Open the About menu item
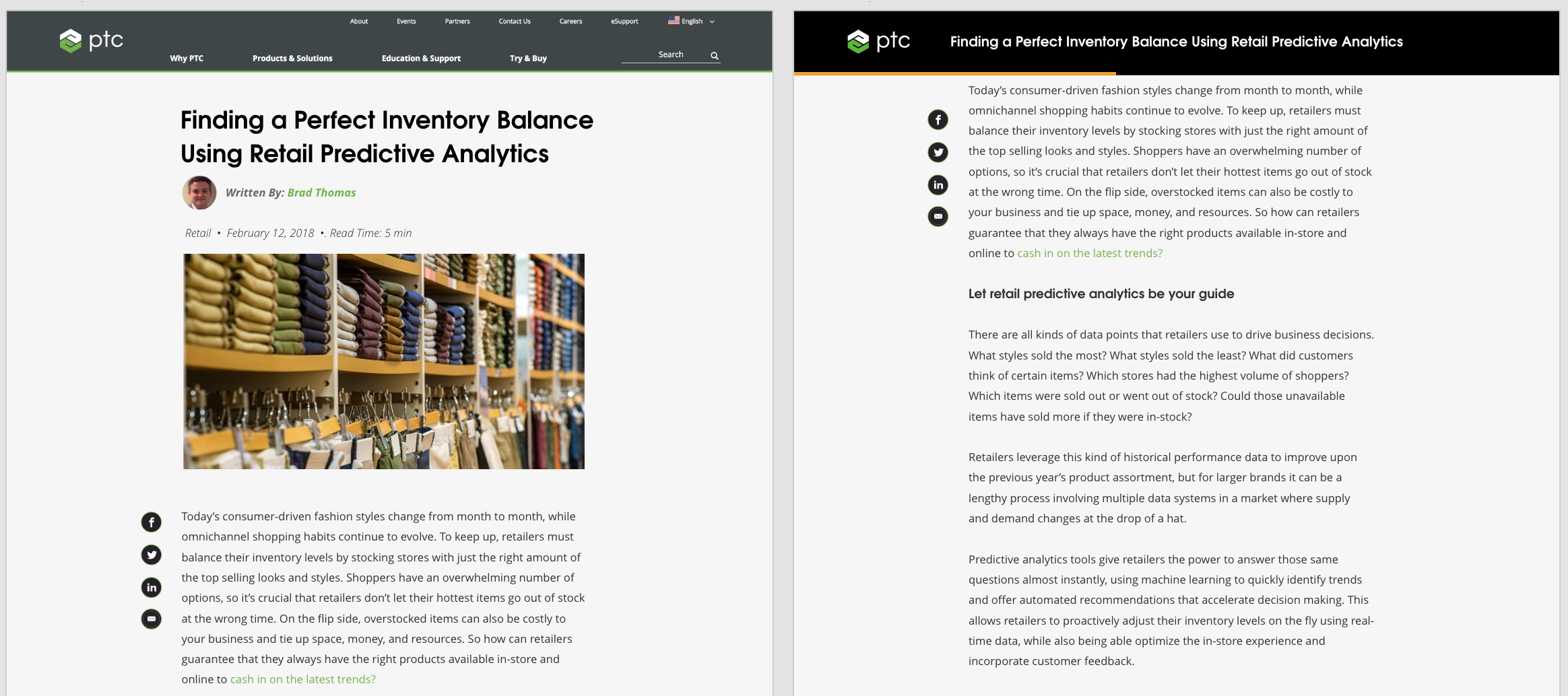1568x696 pixels. point(359,22)
